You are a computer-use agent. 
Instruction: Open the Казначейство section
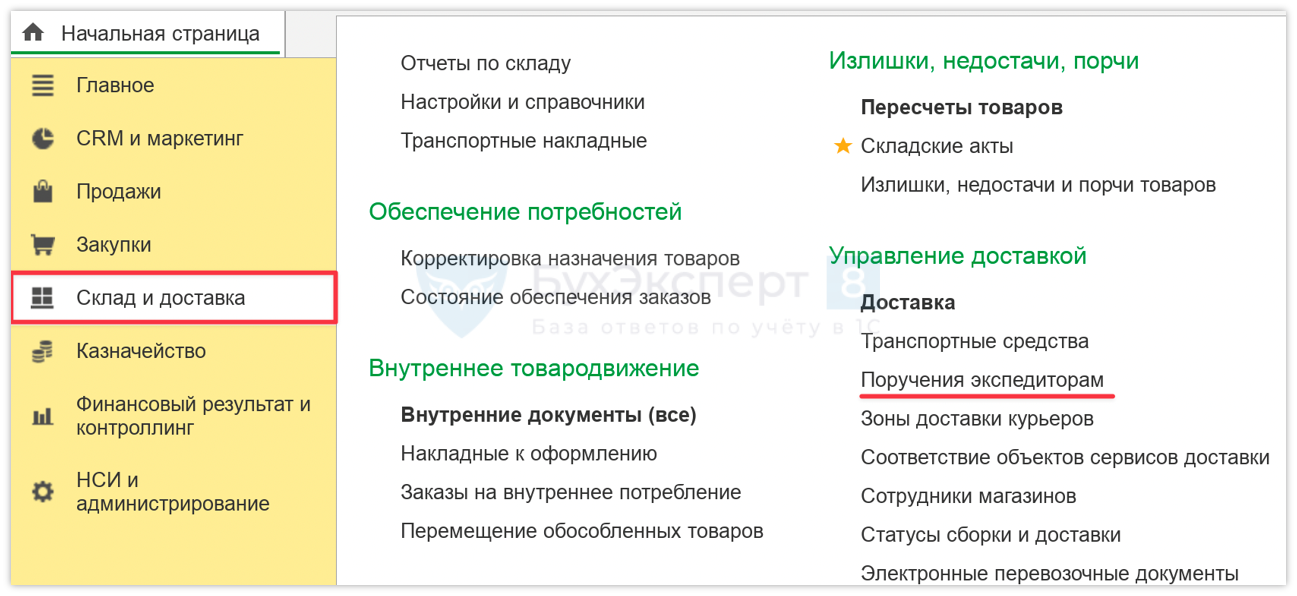141,351
